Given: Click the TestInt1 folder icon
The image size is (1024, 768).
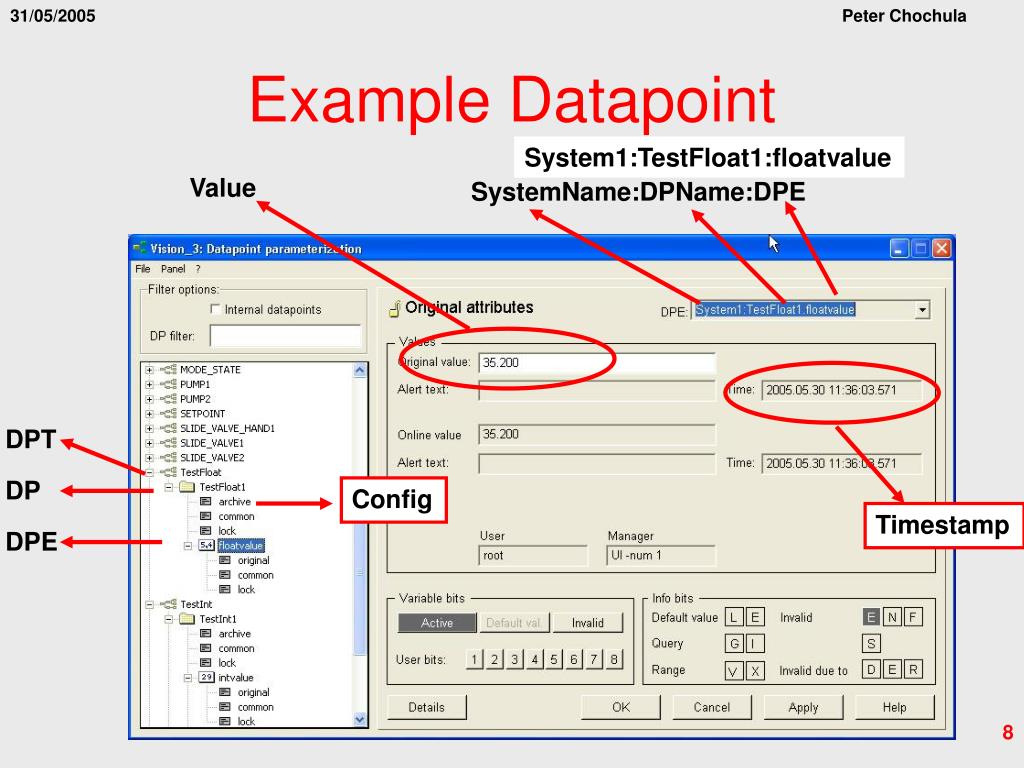Looking at the screenshot, I should pyautogui.click(x=187, y=619).
